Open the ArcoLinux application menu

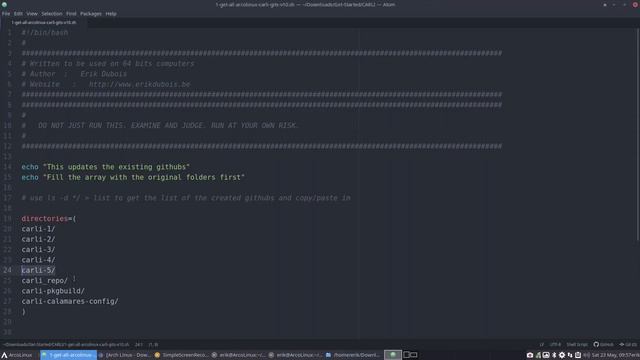tap(17, 355)
